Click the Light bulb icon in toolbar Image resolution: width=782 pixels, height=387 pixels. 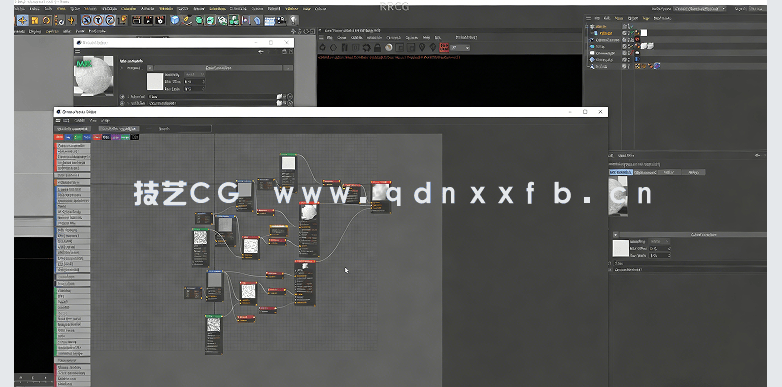(293, 20)
